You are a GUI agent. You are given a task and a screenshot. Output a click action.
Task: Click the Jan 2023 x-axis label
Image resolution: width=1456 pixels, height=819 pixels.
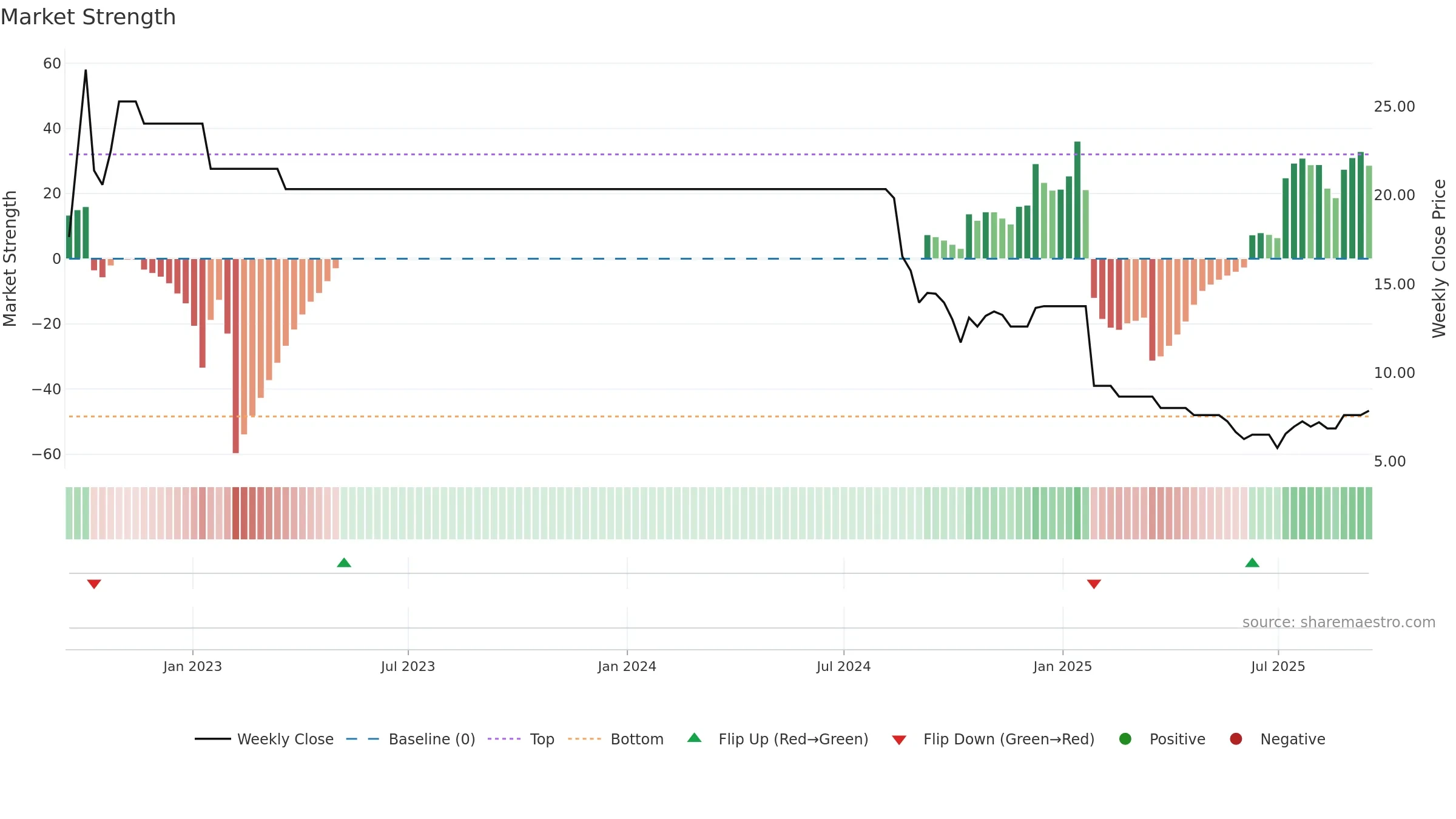[x=192, y=666]
